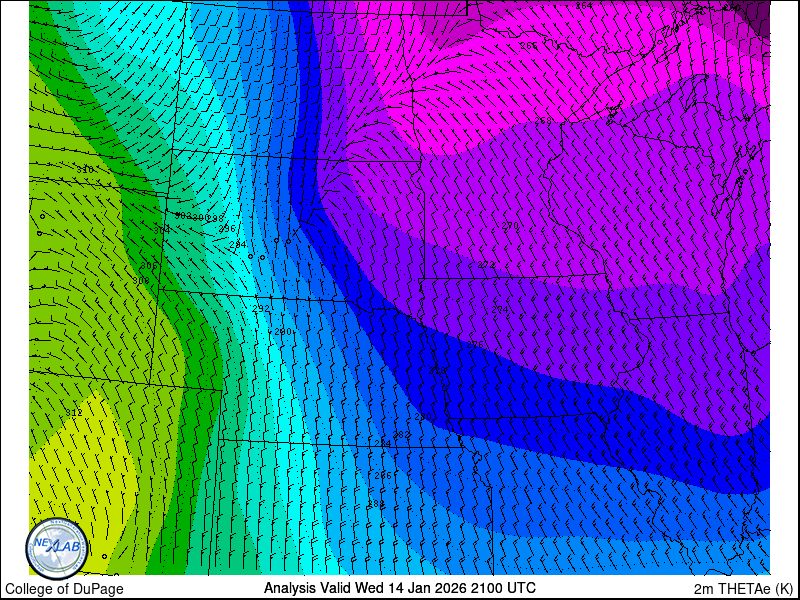Select the 304 contour label
The width and height of the screenshot is (800, 600).
pos(162,231)
